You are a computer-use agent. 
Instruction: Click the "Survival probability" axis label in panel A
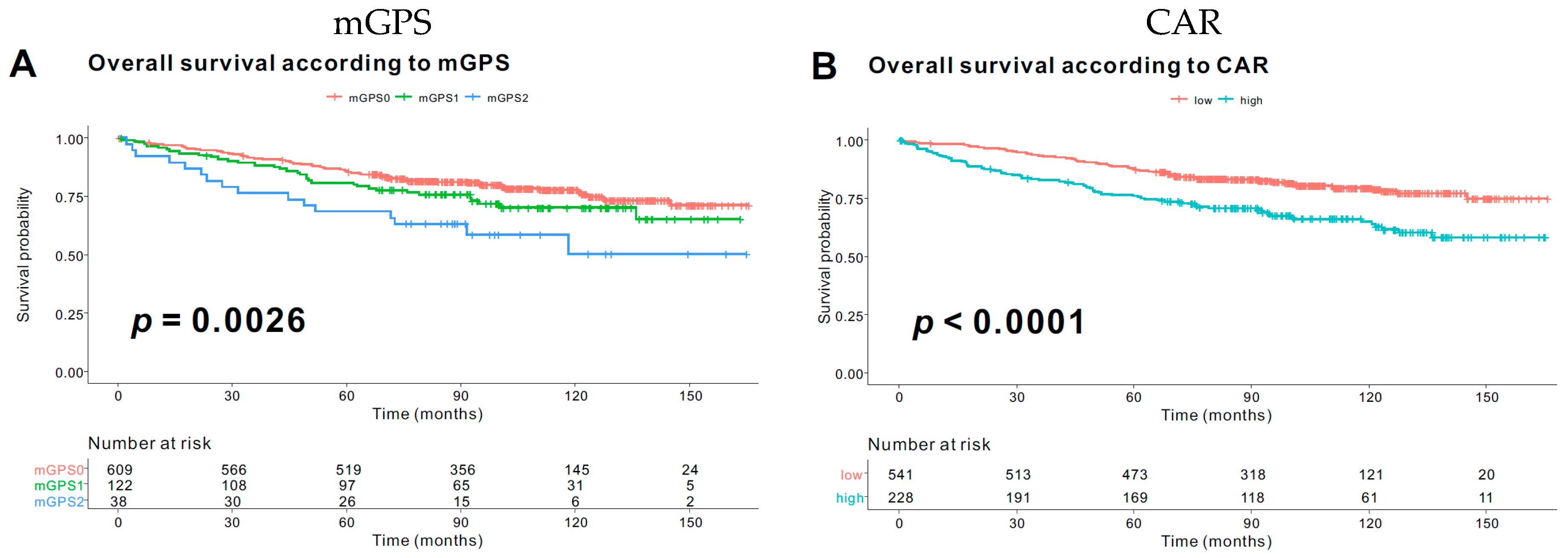(x=23, y=254)
